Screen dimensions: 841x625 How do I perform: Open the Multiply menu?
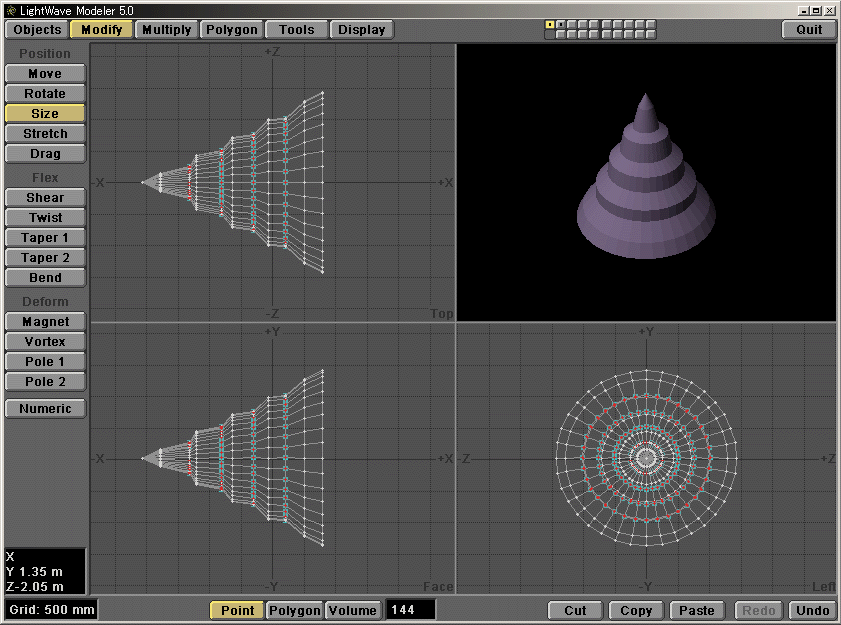166,29
